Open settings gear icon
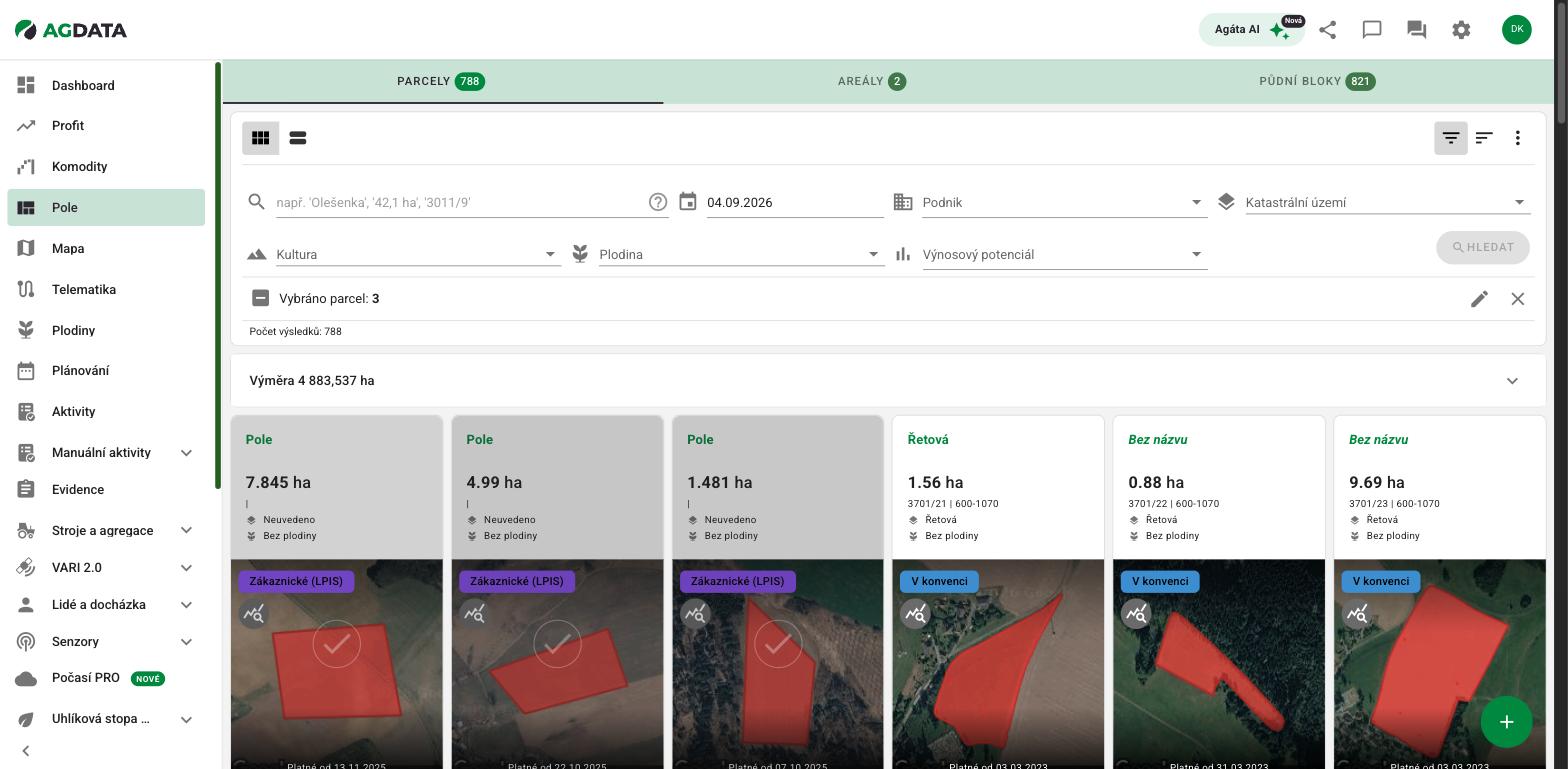 point(1461,30)
